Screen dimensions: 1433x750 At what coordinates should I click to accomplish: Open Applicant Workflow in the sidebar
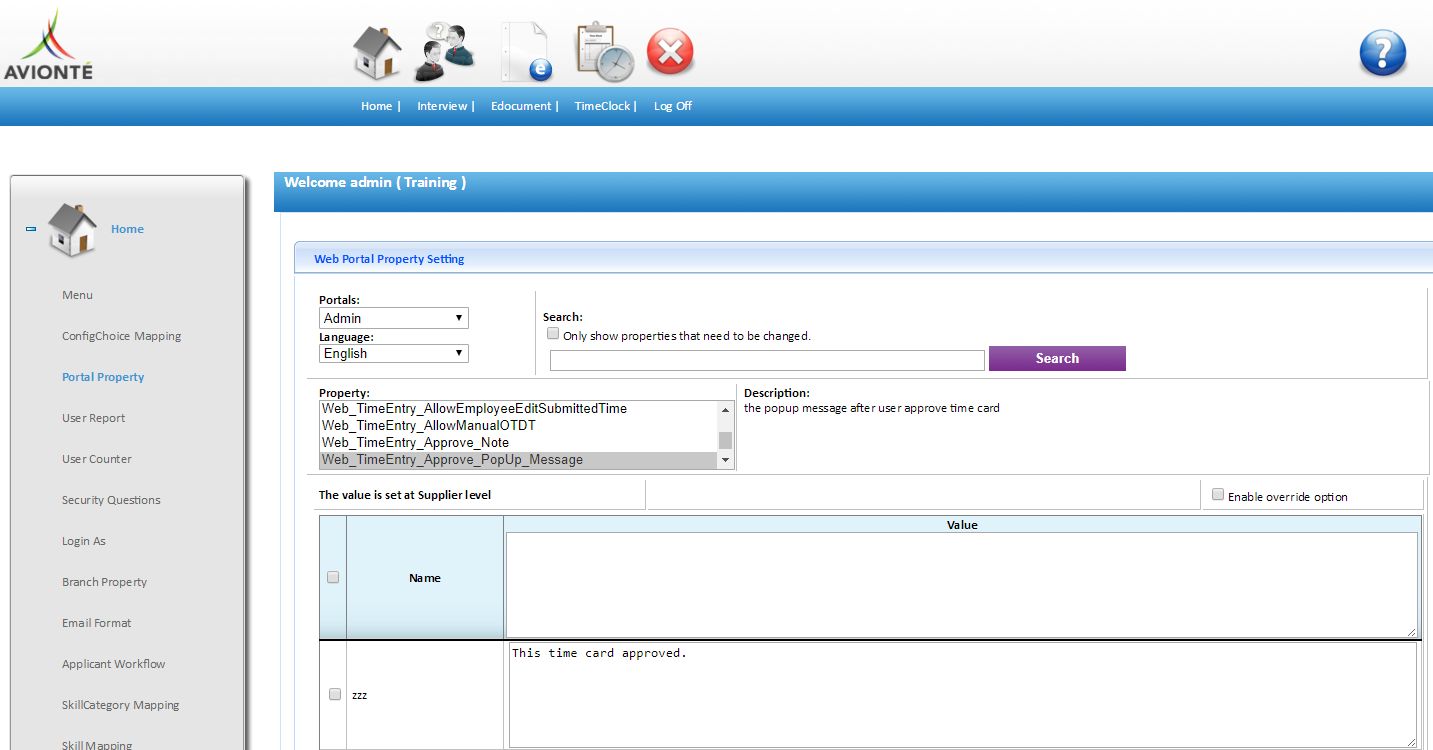pos(114,664)
